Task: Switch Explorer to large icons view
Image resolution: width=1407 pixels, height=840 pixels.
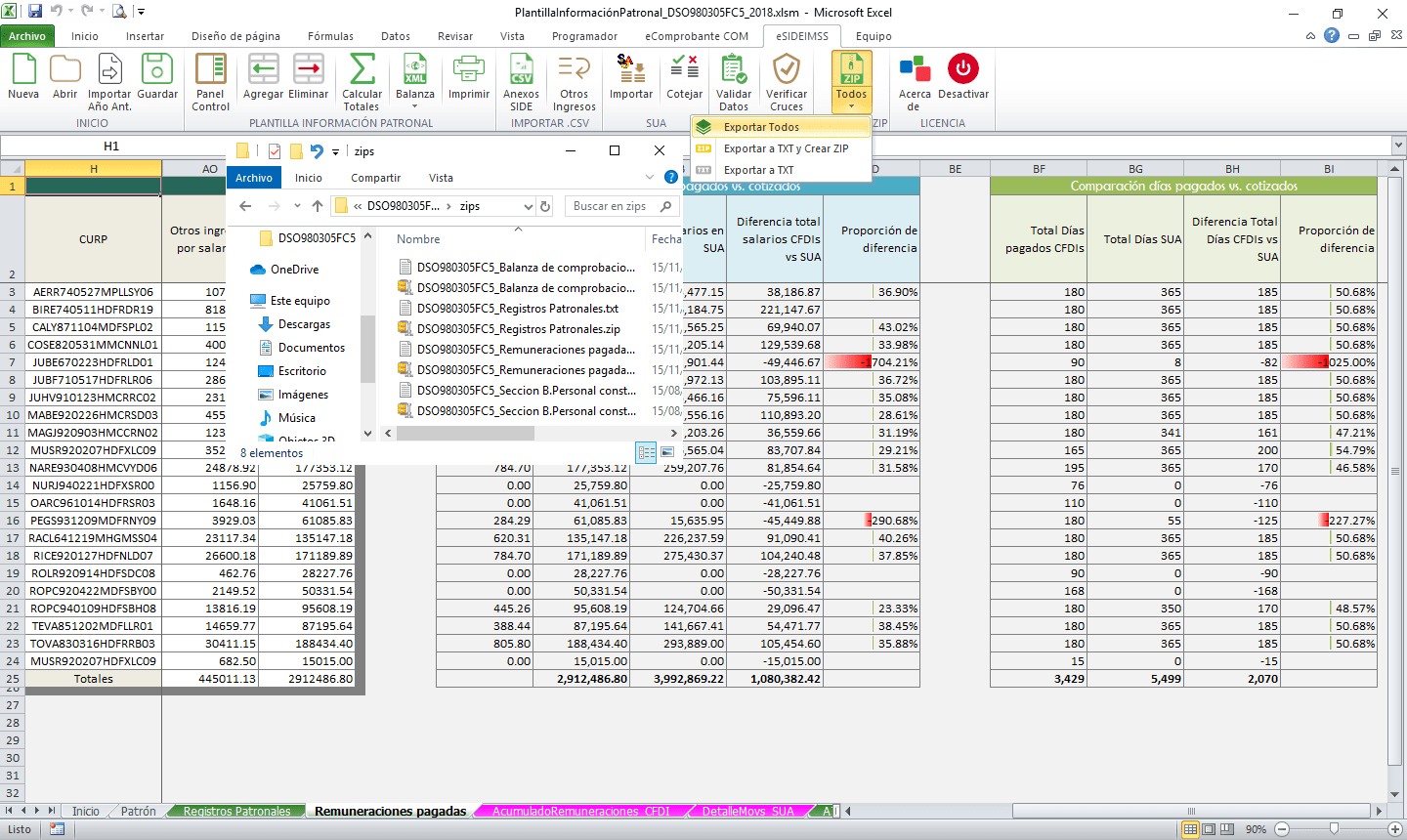Action: [x=667, y=452]
